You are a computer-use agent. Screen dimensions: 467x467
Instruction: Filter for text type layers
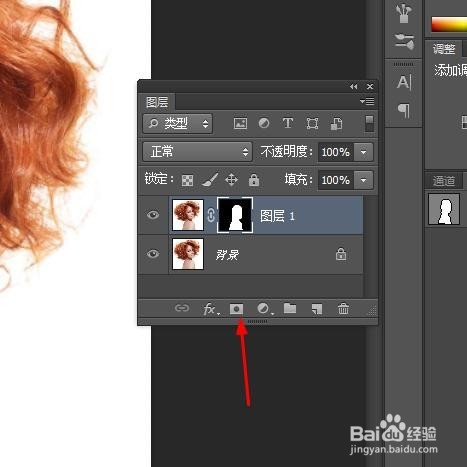click(288, 123)
